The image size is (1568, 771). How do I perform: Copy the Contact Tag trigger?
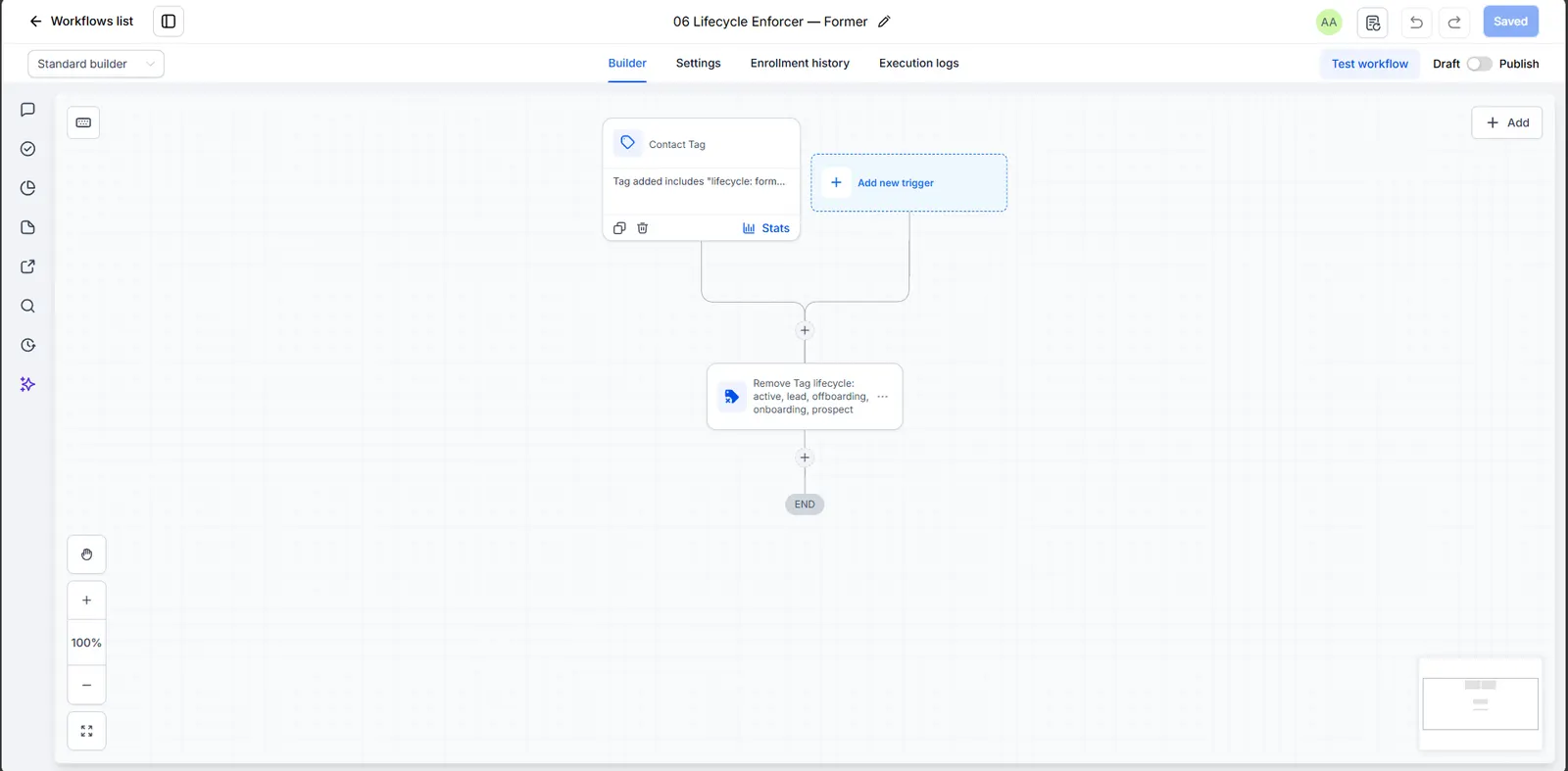[x=619, y=228]
